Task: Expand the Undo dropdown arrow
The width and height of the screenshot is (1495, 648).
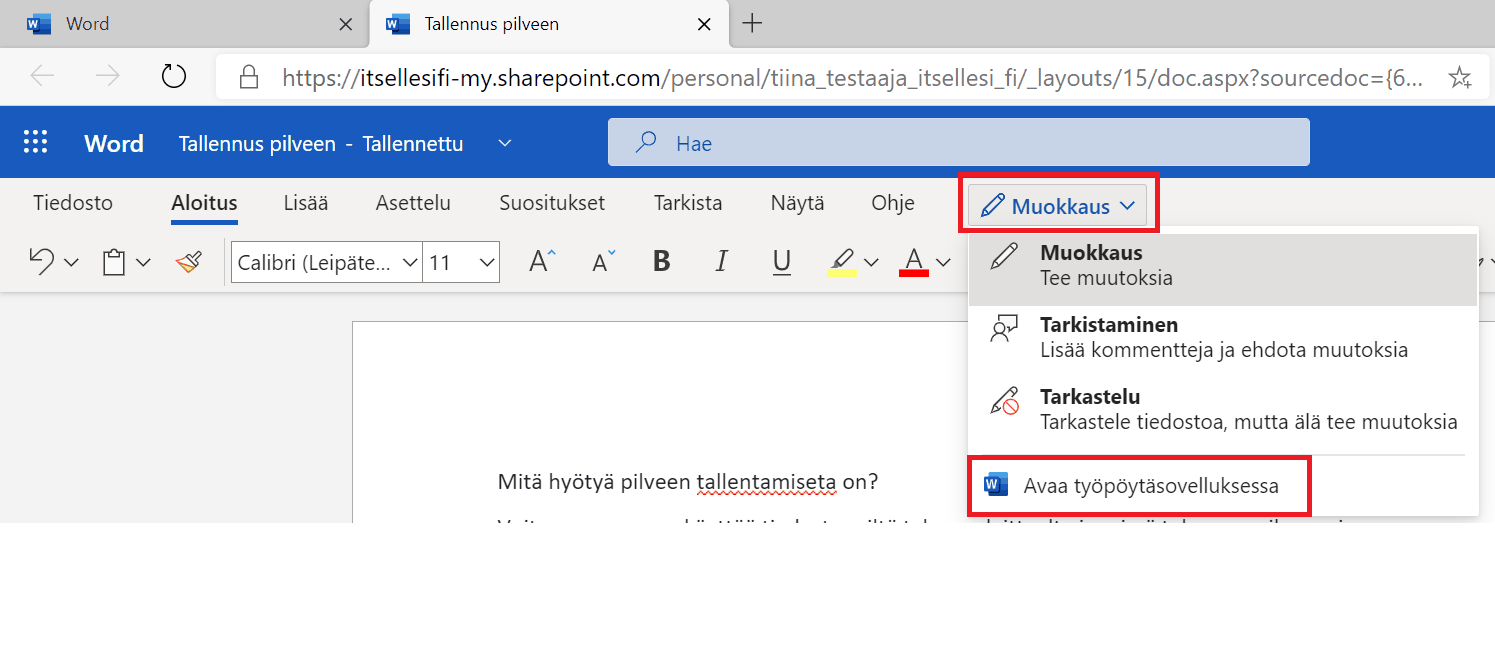Action: tap(71, 263)
